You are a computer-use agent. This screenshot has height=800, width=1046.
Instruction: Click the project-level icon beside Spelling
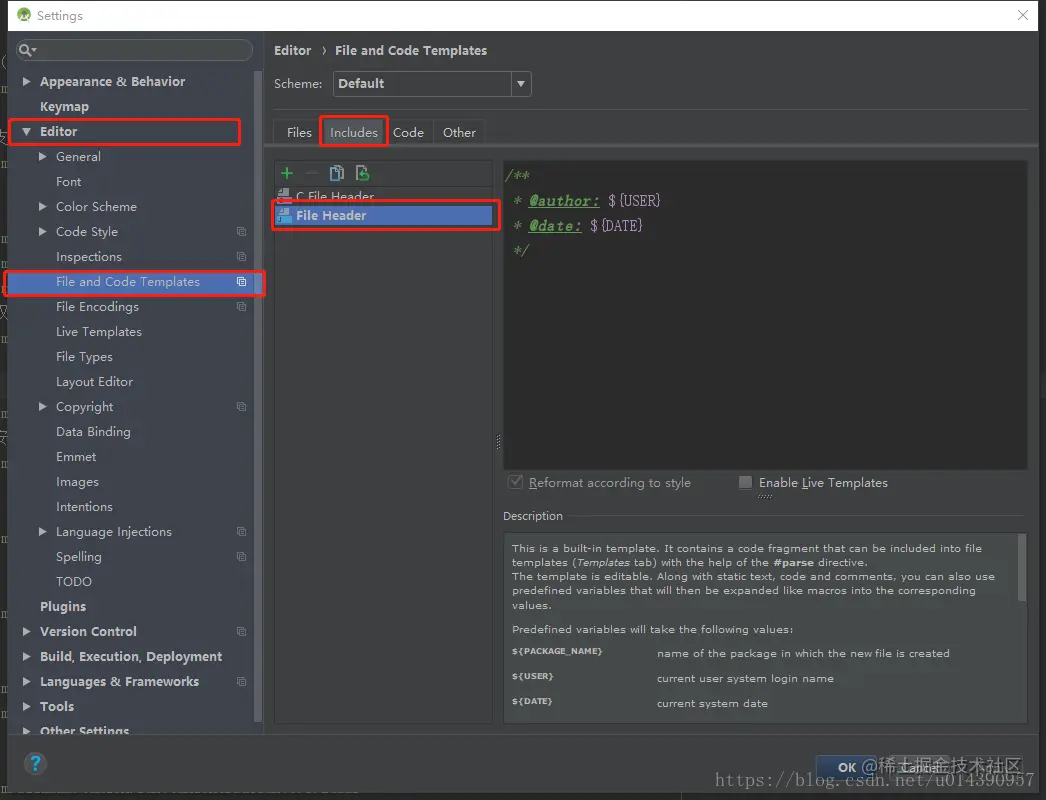[241, 556]
